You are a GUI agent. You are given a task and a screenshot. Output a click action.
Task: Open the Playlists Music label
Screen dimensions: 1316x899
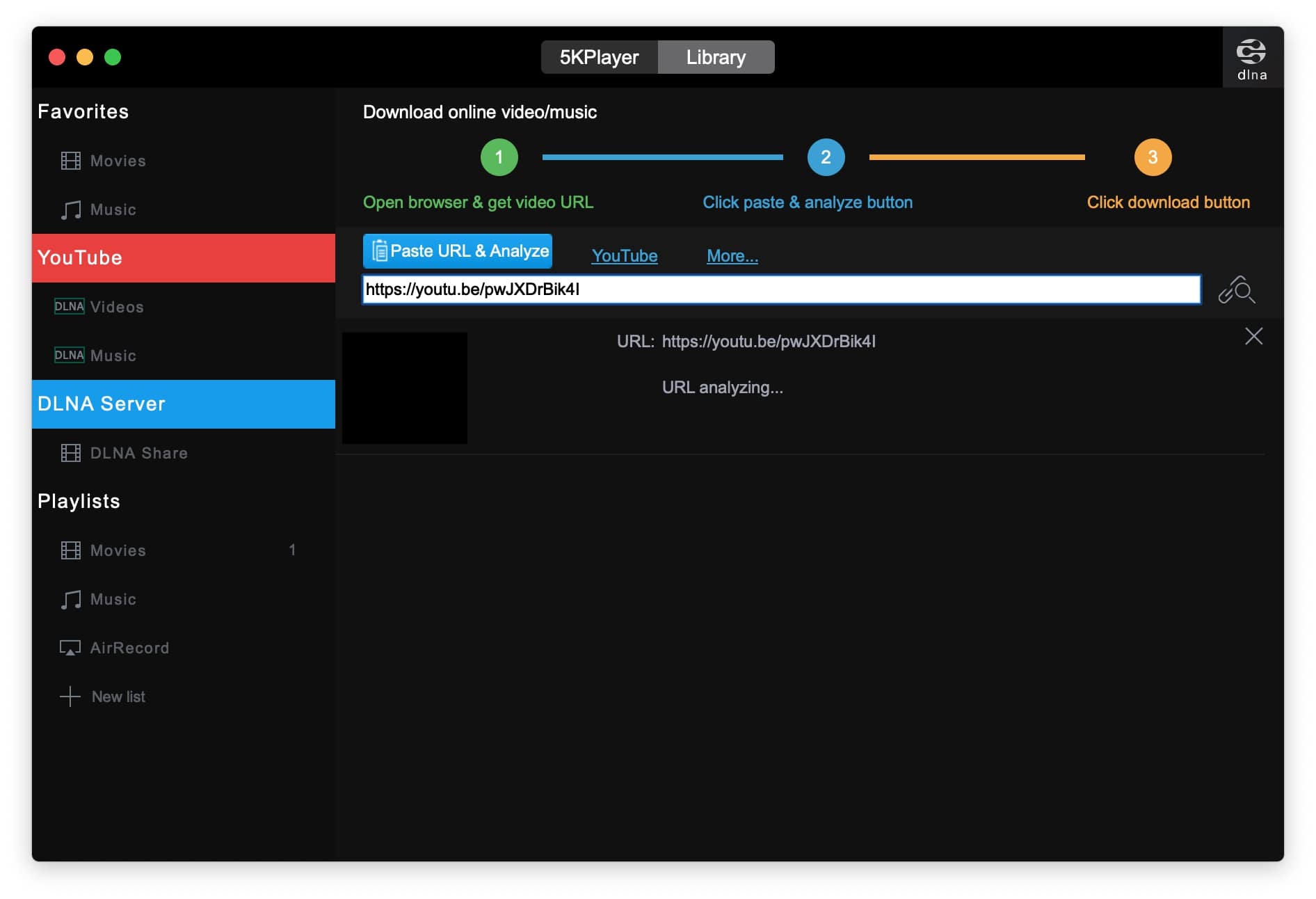113,599
